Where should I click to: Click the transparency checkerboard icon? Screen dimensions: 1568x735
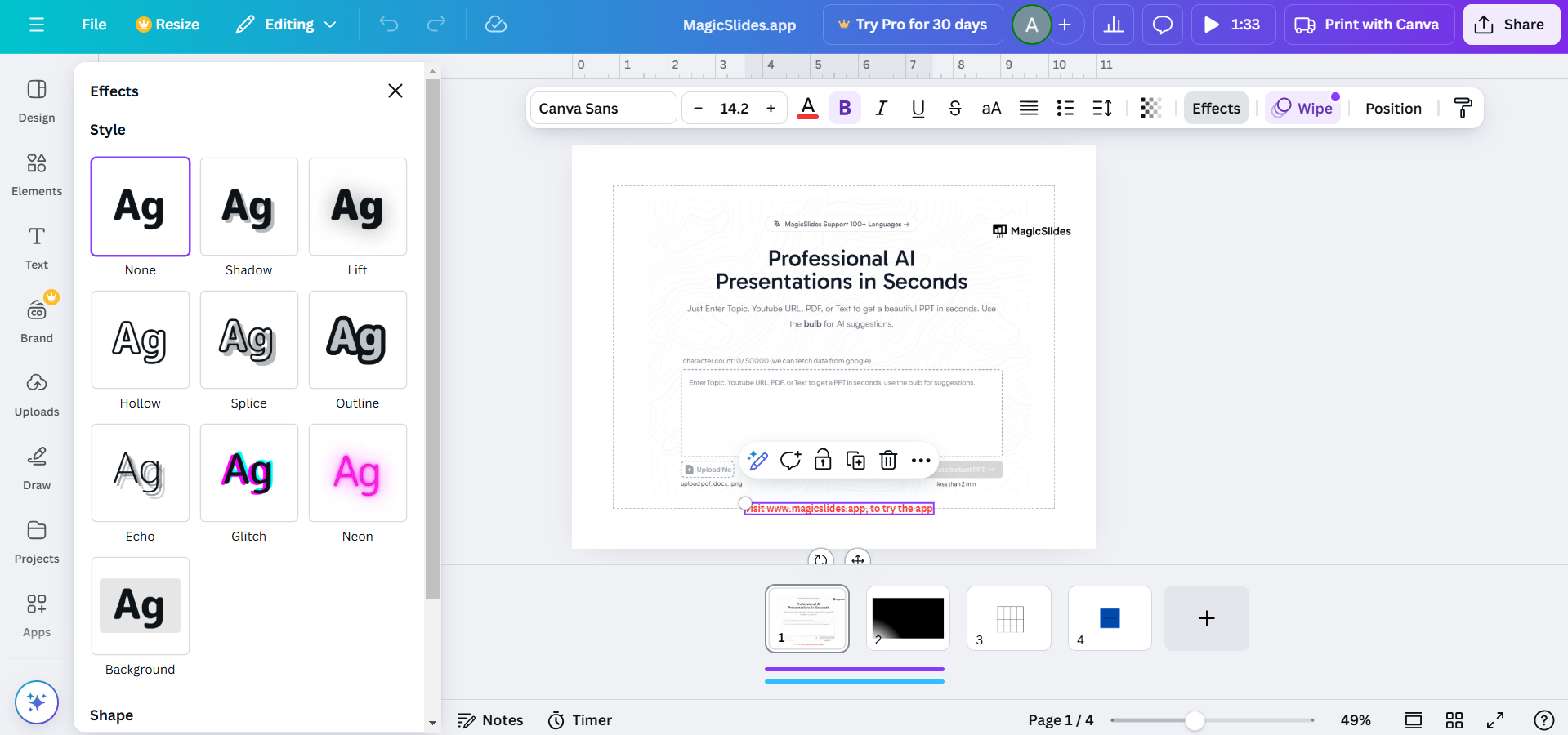click(1150, 108)
